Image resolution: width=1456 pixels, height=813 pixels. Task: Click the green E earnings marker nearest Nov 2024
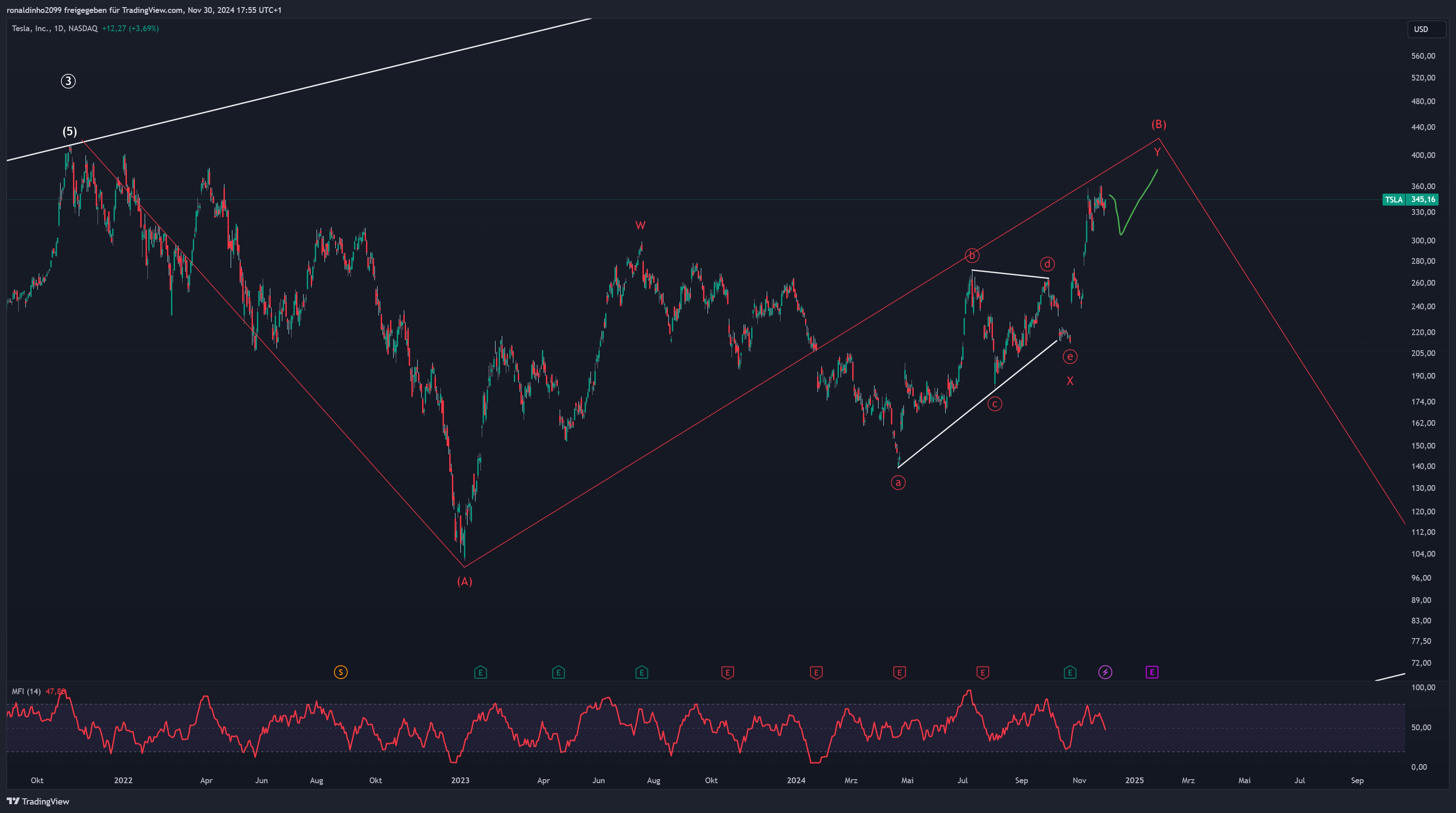1070,672
